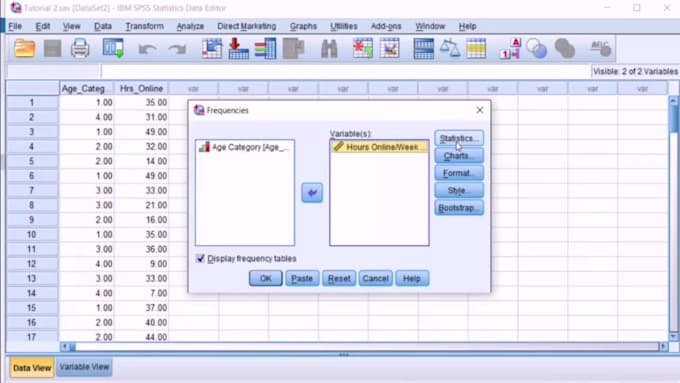Click OK in Frequencies dialog
Screen dimensions: 680x383
(x=265, y=278)
